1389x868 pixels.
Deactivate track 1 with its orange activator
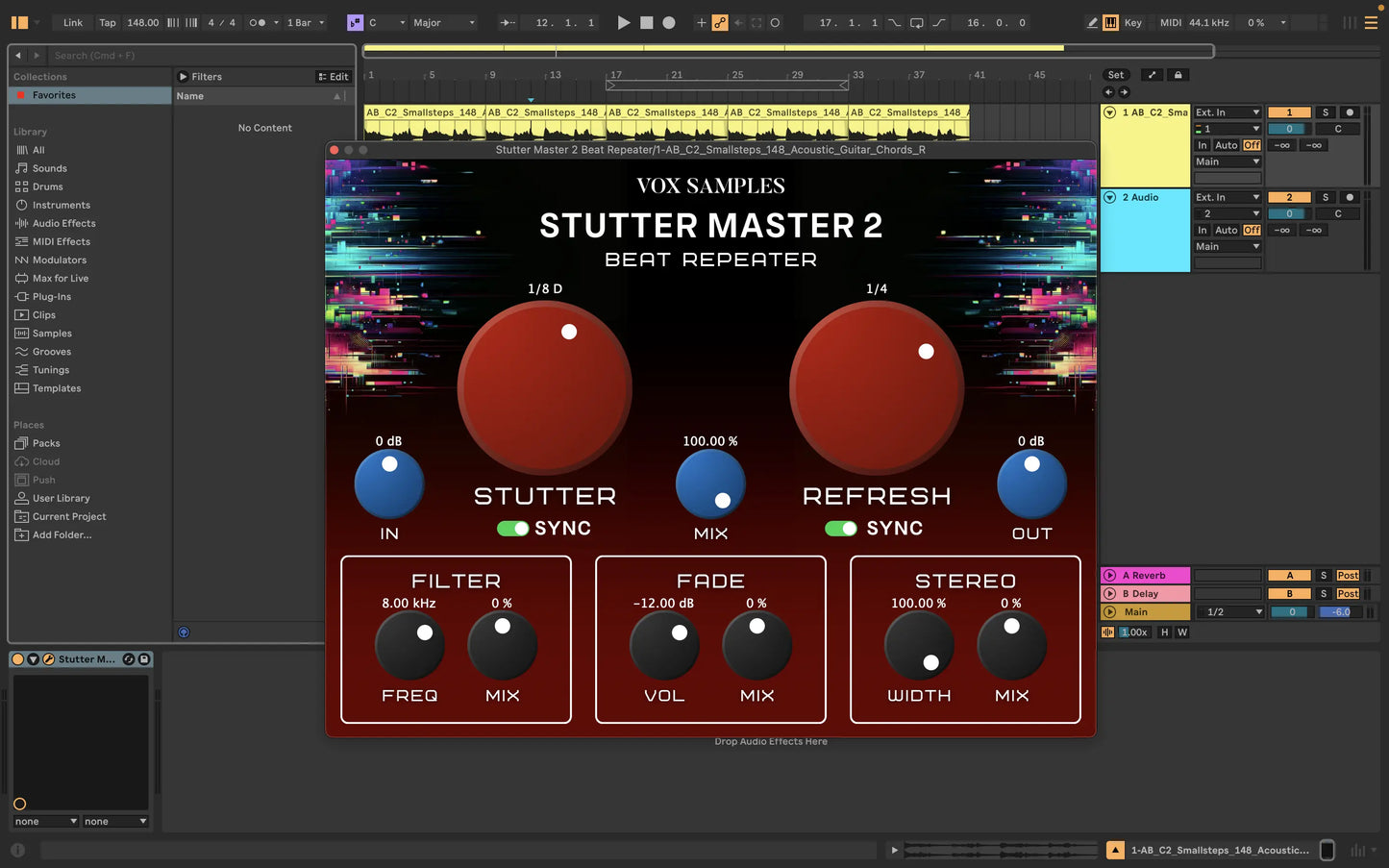[1290, 112]
